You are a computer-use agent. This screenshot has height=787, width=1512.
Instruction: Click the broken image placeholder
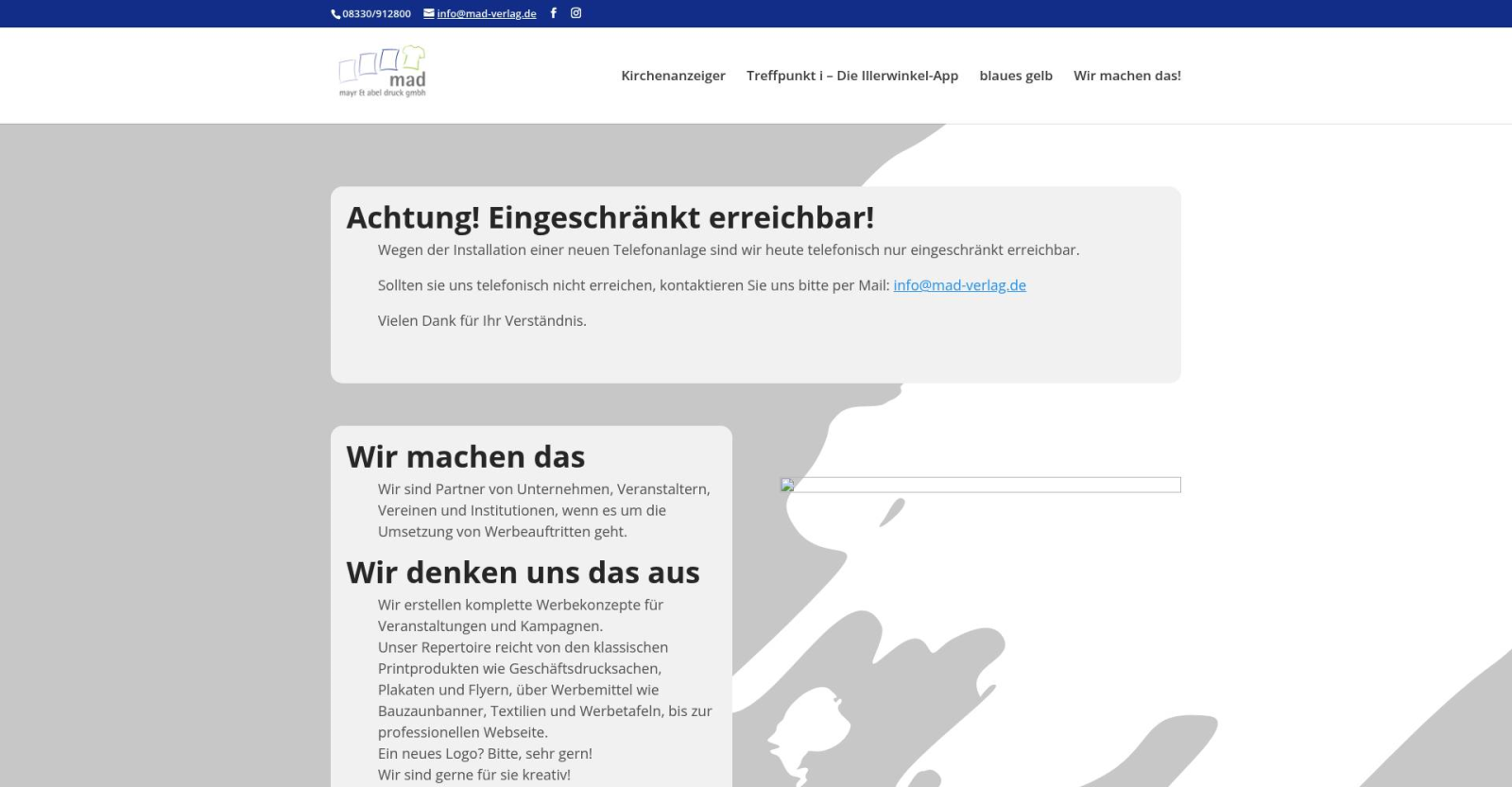tap(980, 485)
